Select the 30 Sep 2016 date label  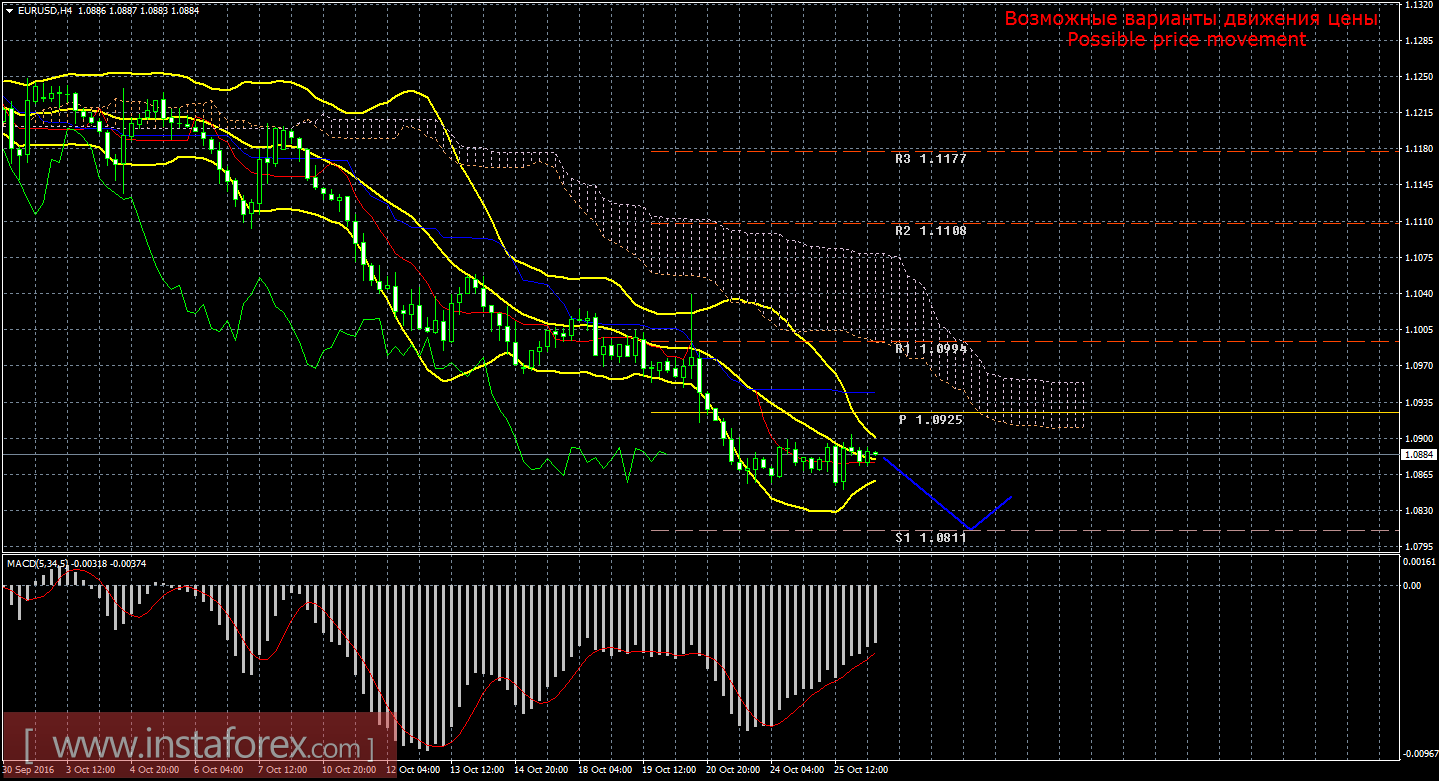(27, 771)
